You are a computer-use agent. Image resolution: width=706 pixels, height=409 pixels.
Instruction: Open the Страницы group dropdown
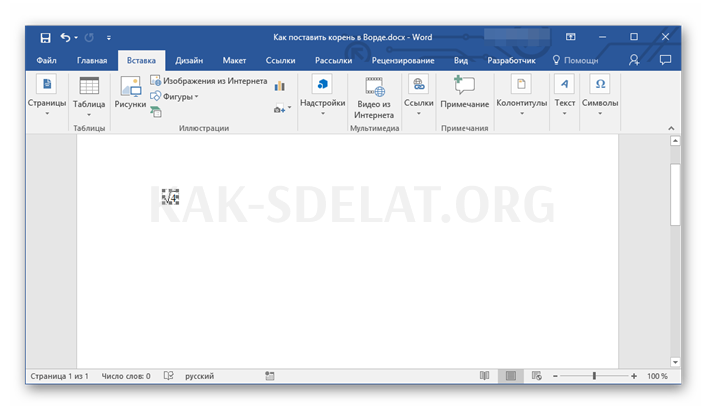47,96
